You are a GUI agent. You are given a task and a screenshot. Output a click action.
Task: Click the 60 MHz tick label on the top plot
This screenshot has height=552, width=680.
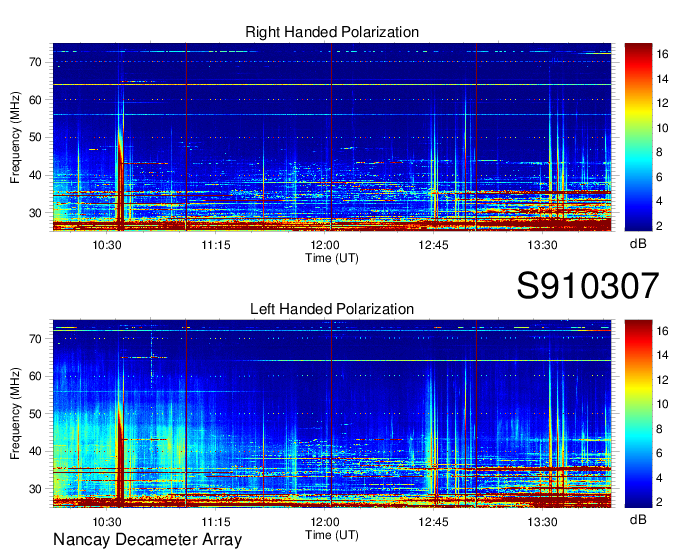click(x=35, y=100)
